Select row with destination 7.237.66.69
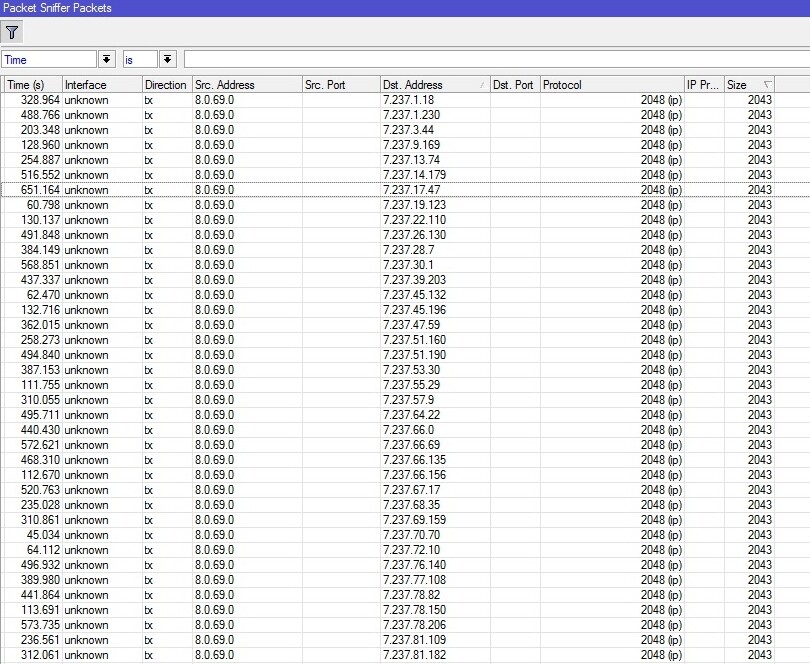The image size is (810, 664). point(405,444)
